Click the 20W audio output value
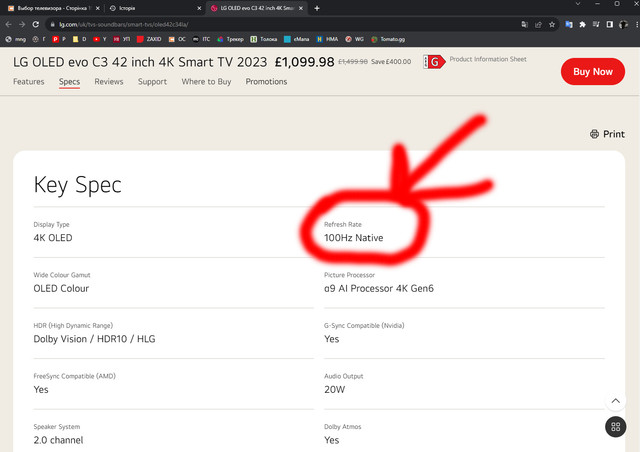 point(335,390)
